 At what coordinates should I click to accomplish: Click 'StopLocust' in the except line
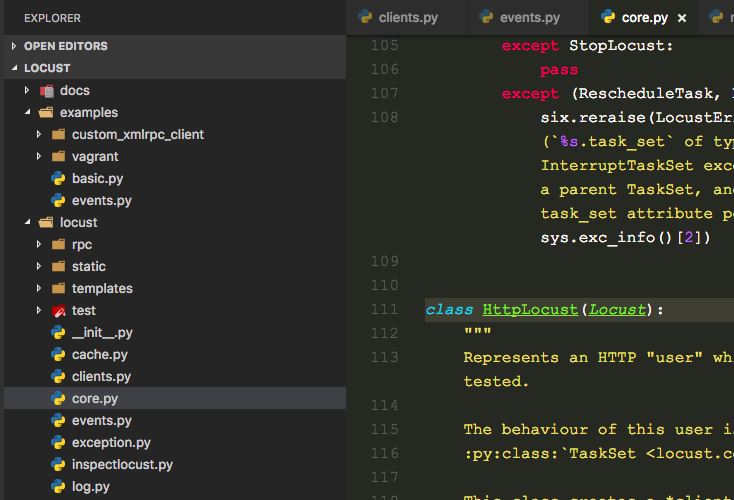pyautogui.click(x=617, y=46)
